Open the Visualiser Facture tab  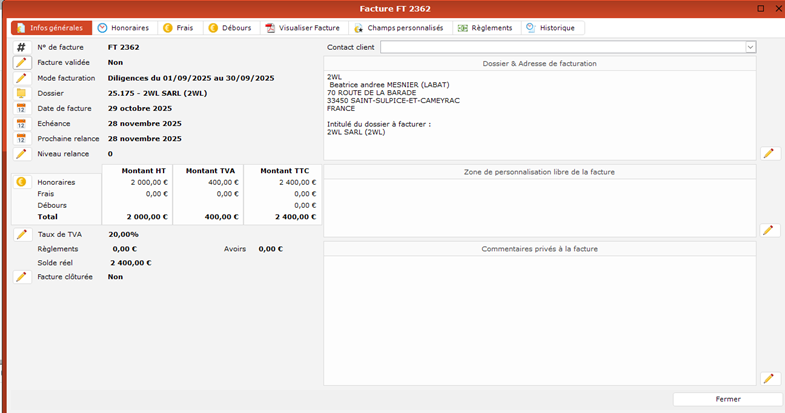click(300, 28)
